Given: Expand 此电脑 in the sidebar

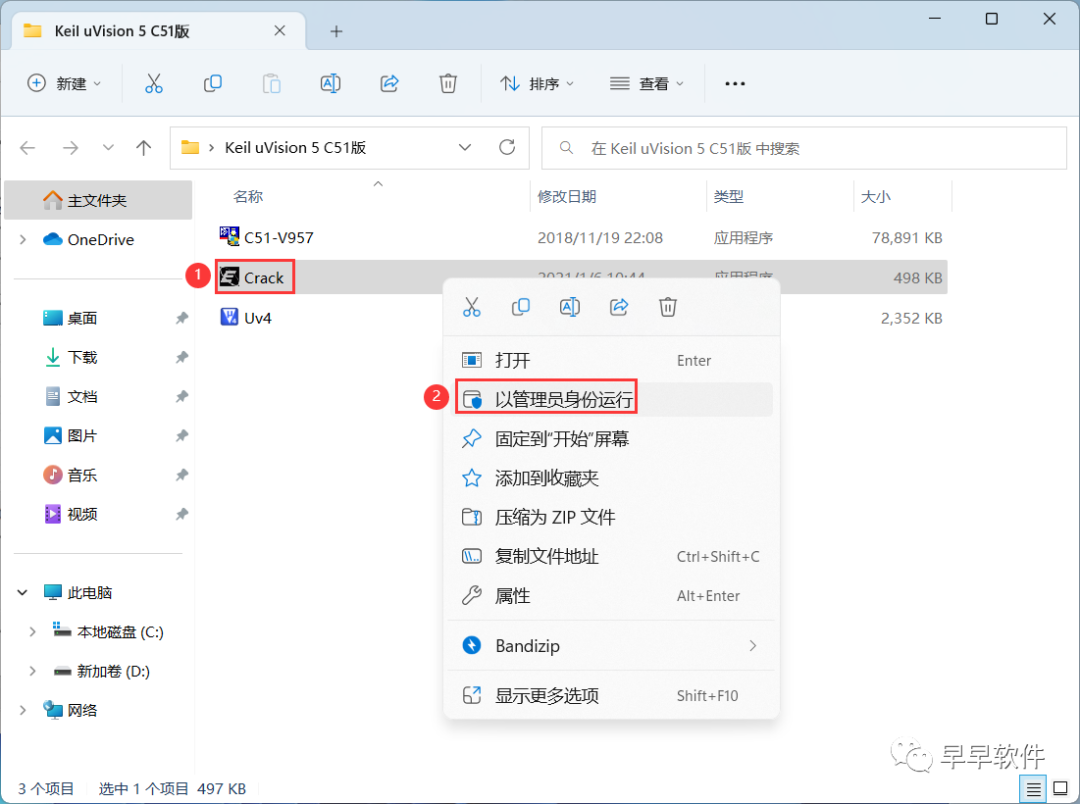Looking at the screenshot, I should click(x=22, y=592).
